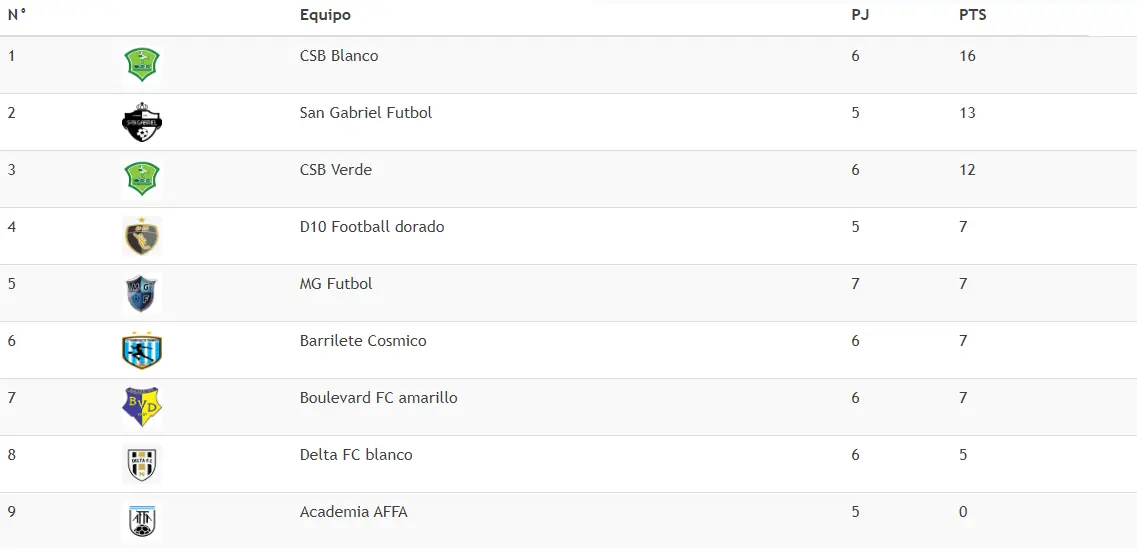This screenshot has width=1137, height=552.
Task: Click the PJ column header
Action: coord(860,15)
